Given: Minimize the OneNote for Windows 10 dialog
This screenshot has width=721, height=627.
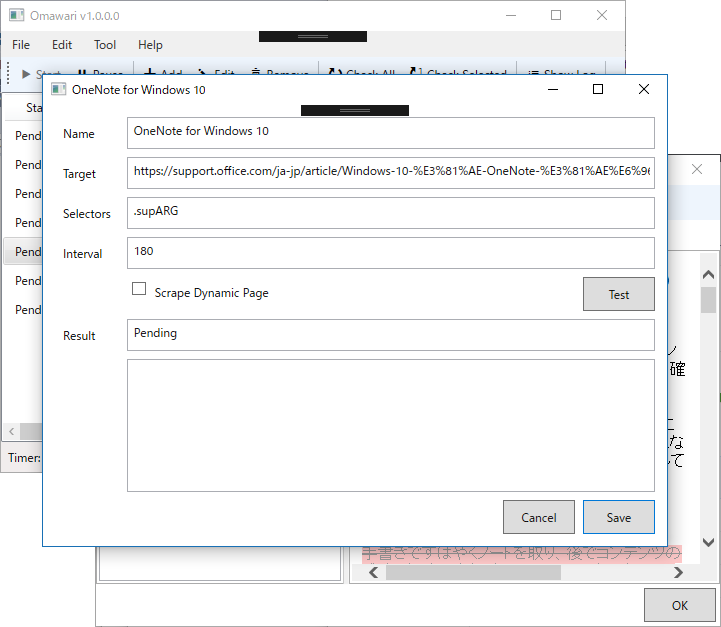Looking at the screenshot, I should (x=553, y=89).
